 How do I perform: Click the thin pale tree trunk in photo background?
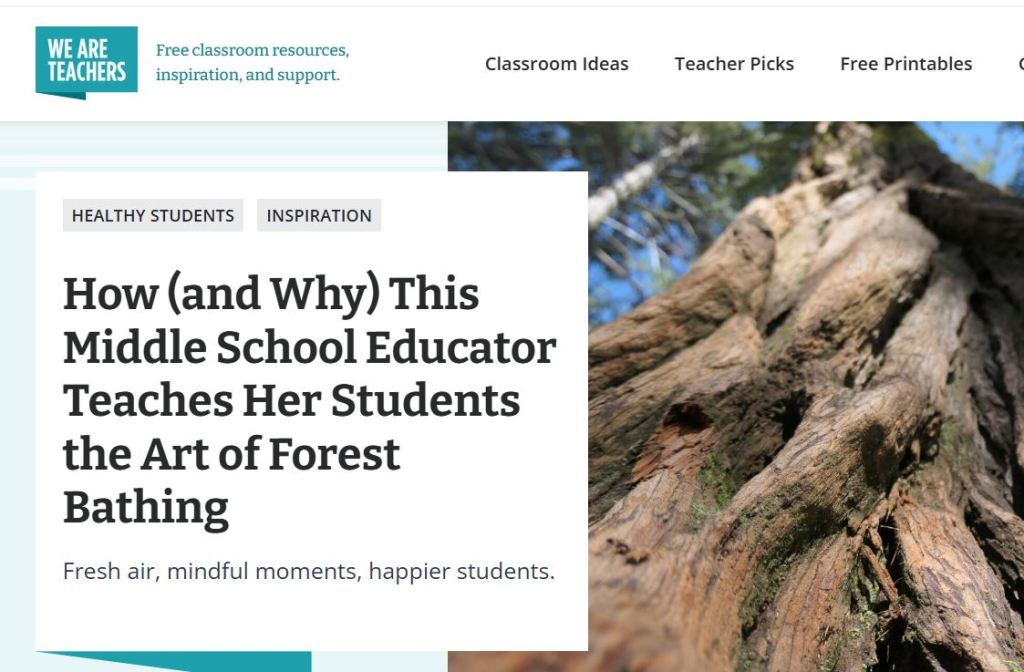[643, 177]
